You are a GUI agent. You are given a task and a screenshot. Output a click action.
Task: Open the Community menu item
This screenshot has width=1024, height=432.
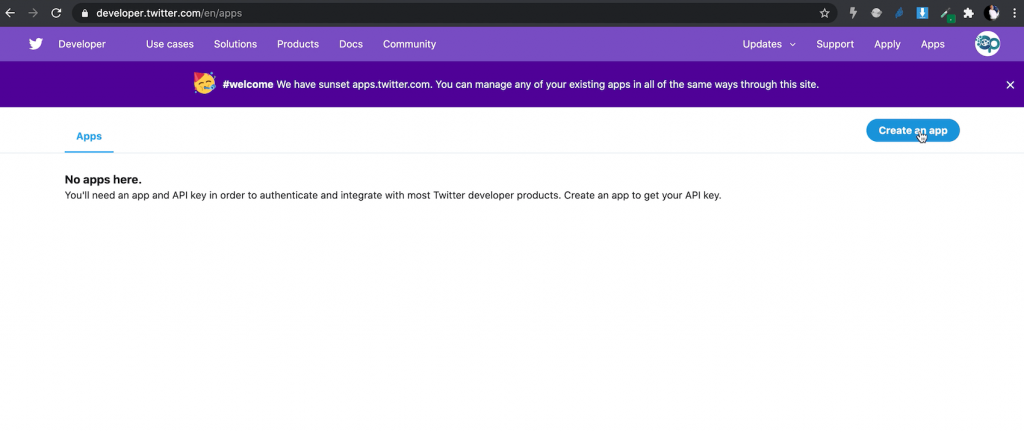[409, 44]
